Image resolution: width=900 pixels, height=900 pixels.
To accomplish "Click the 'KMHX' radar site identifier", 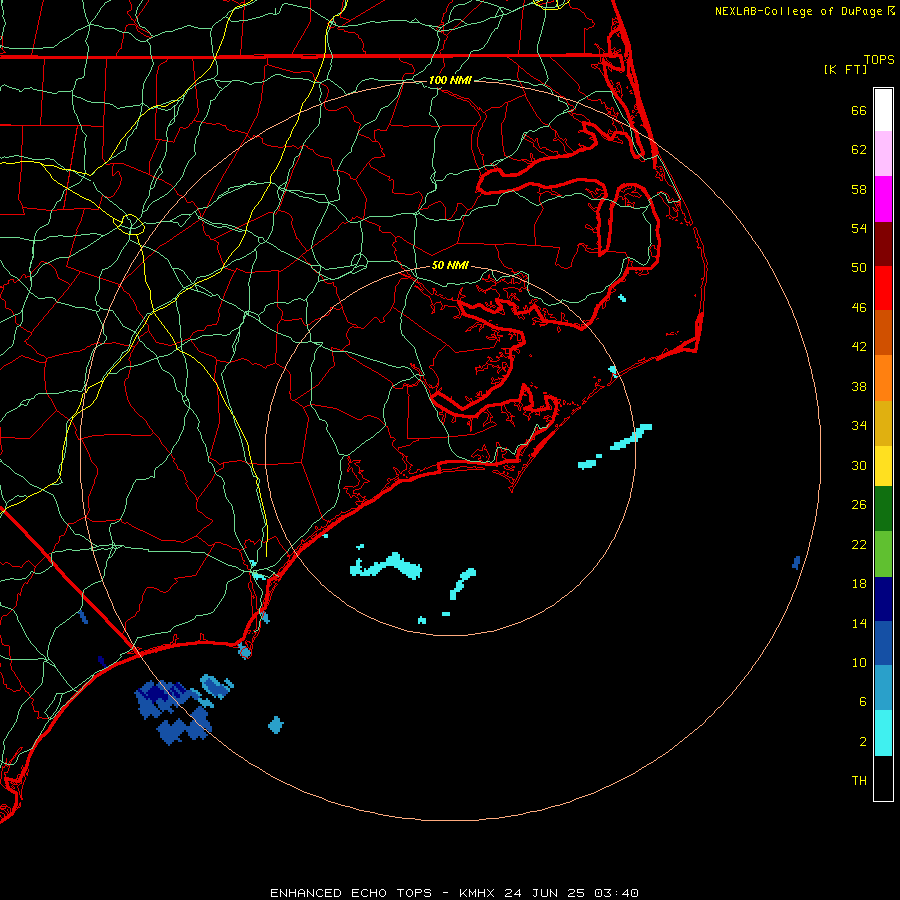I will (476, 893).
